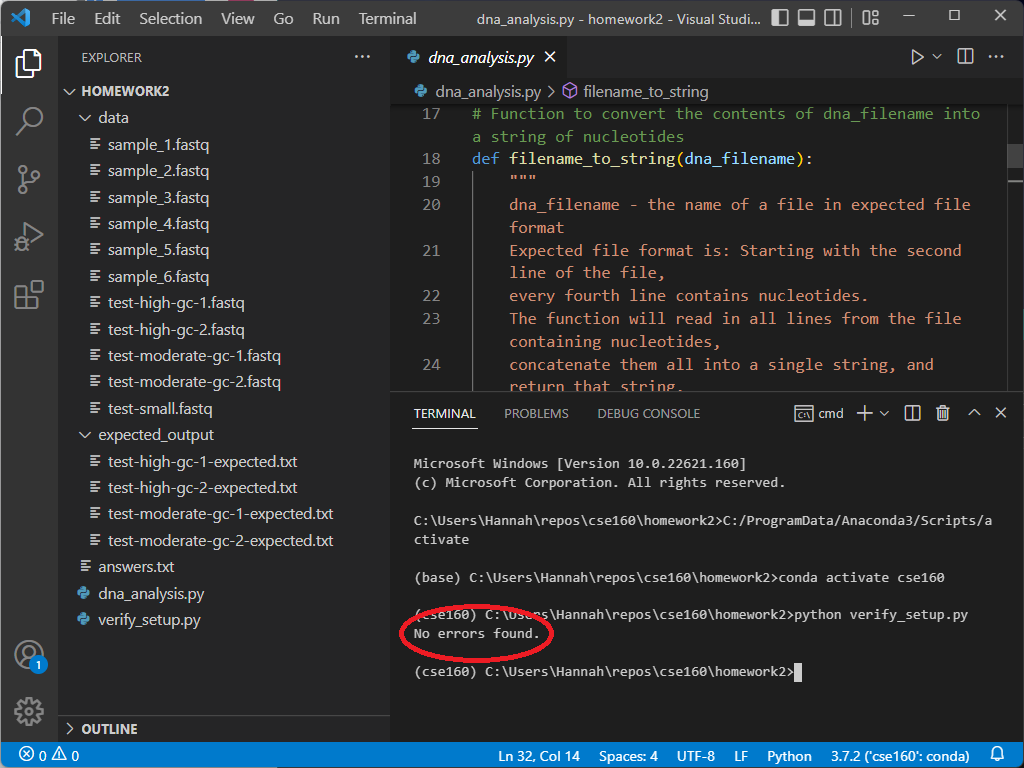Viewport: 1024px width, 768px height.
Task: Open verify_setup.py in the explorer
Action: click(148, 620)
